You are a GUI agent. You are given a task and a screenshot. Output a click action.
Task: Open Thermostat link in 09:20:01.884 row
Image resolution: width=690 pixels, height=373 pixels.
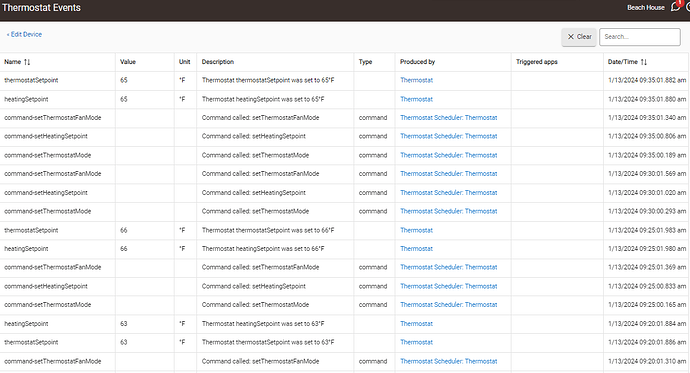tap(416, 323)
